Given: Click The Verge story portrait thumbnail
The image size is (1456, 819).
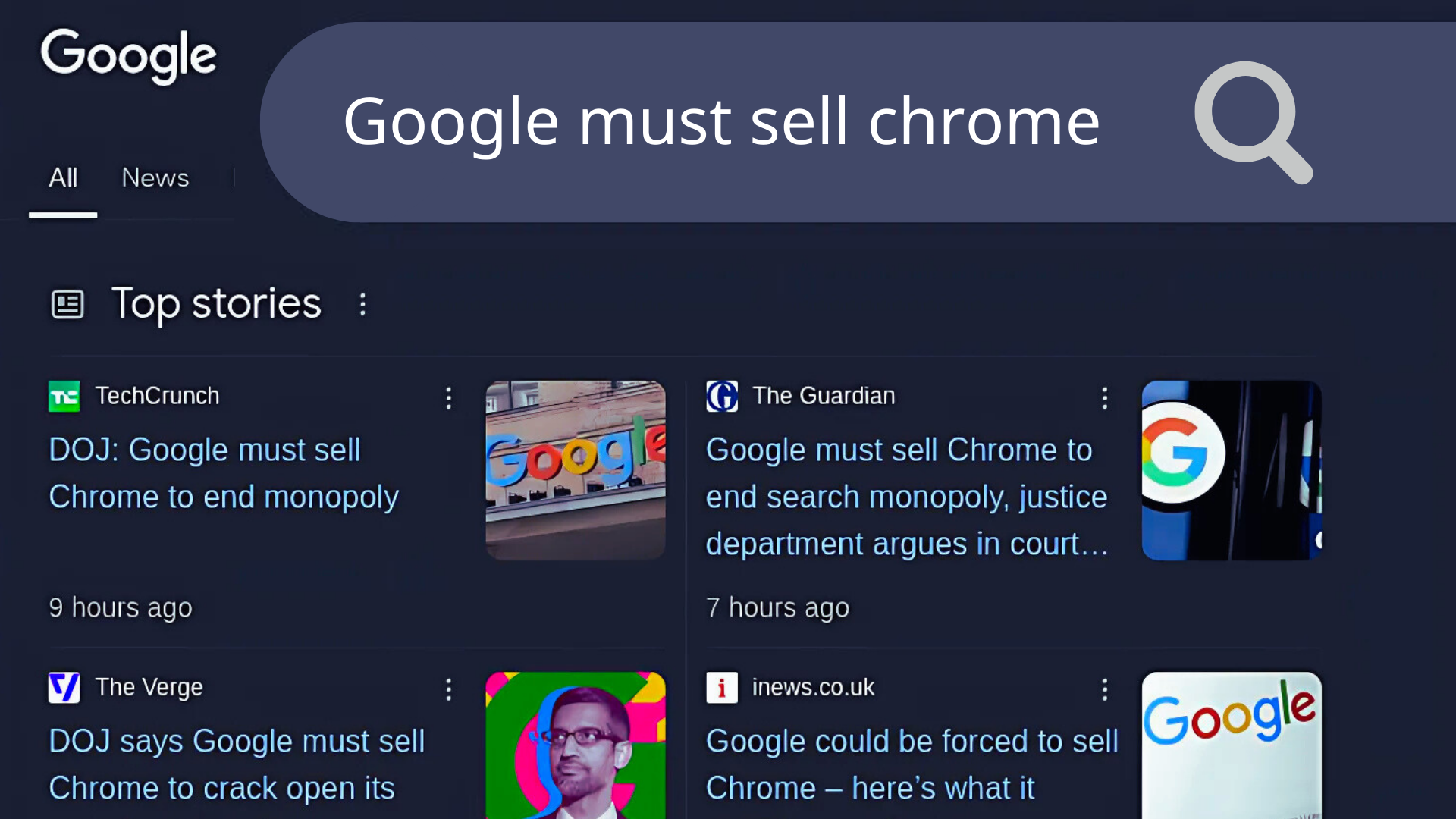Looking at the screenshot, I should (576, 745).
